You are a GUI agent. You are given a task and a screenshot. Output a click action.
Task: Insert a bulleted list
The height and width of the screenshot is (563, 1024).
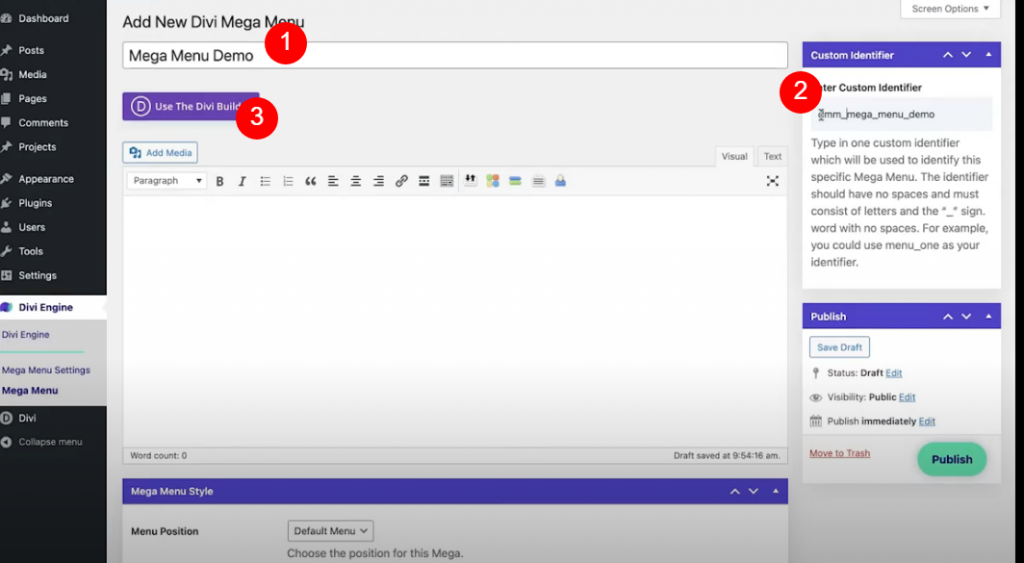click(265, 182)
